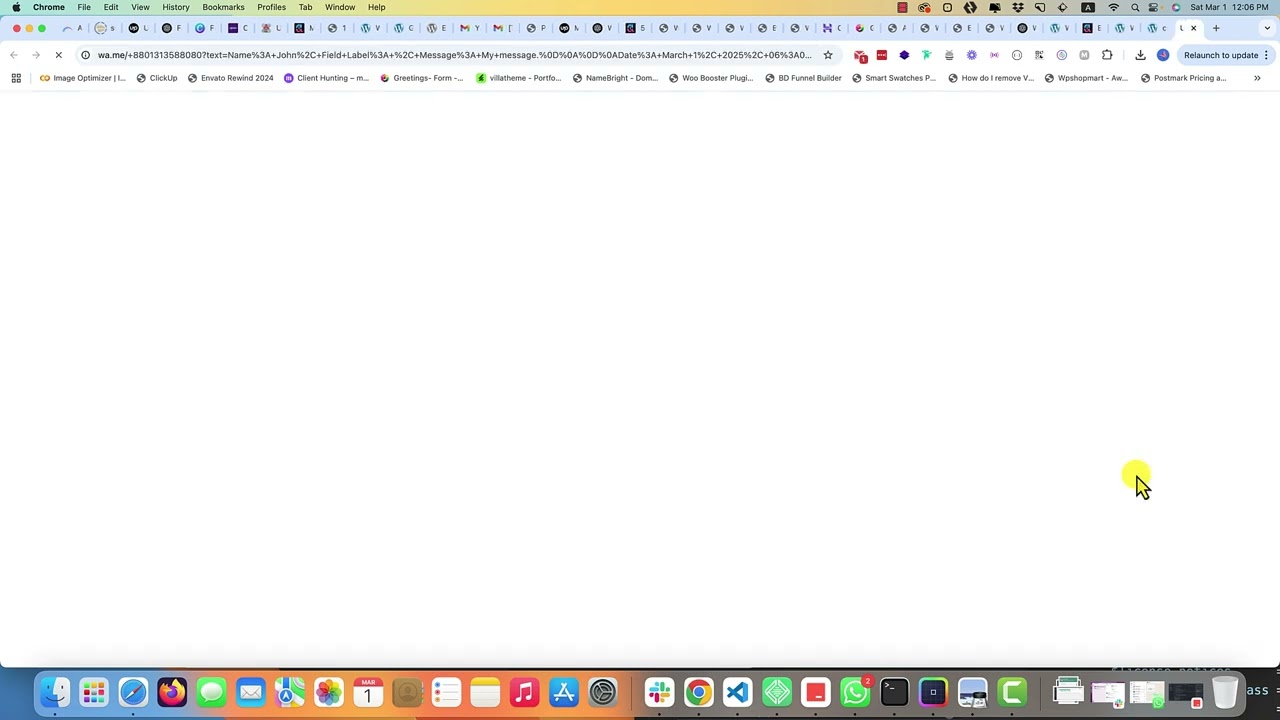This screenshot has width=1280, height=720.
Task: Open Finder from the Dock
Action: (54, 692)
